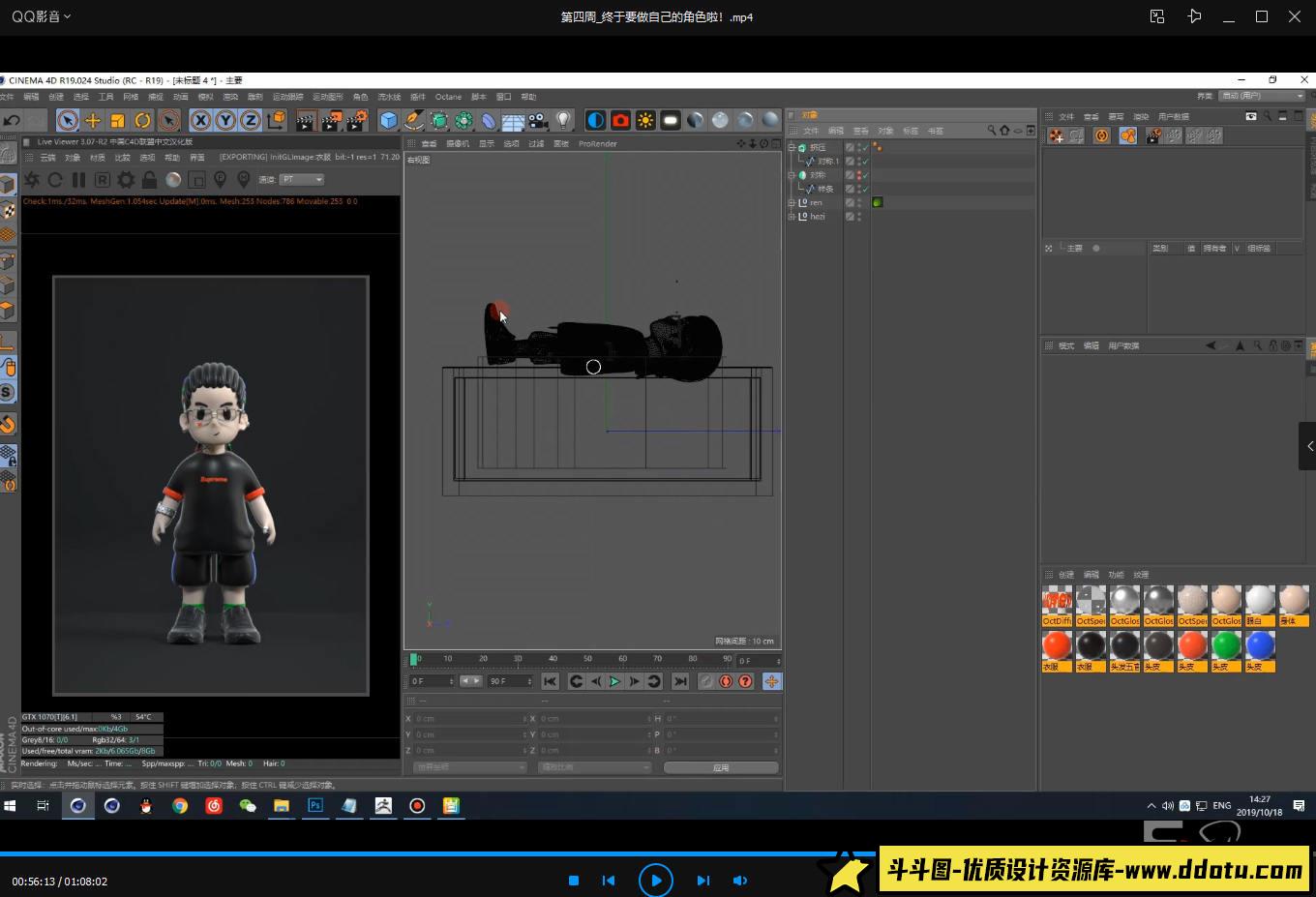Open layout dropdown 启动(用户)
The height and width of the screenshot is (897, 1316).
1263,96
